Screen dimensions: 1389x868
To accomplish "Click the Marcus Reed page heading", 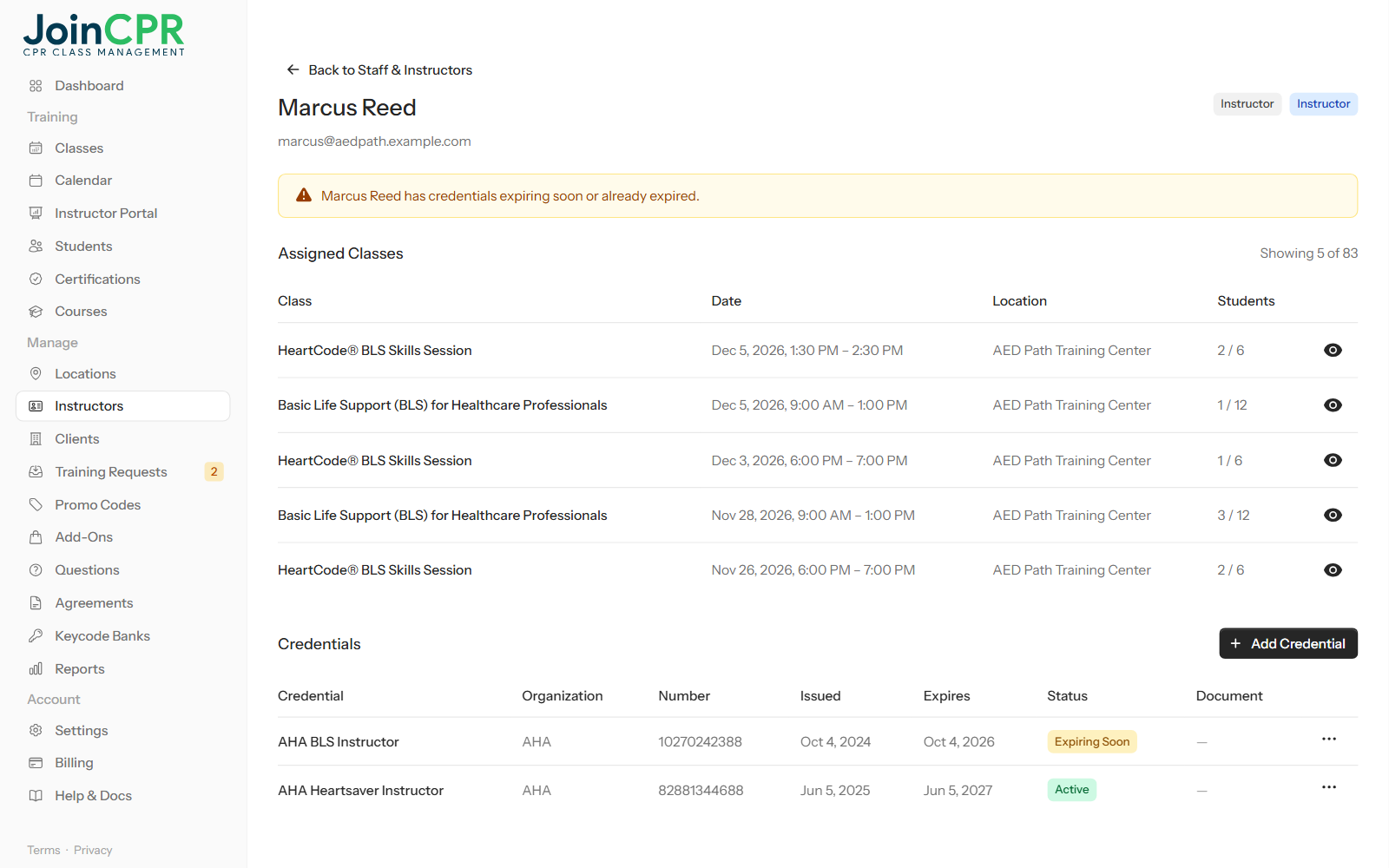I will pyautogui.click(x=347, y=108).
